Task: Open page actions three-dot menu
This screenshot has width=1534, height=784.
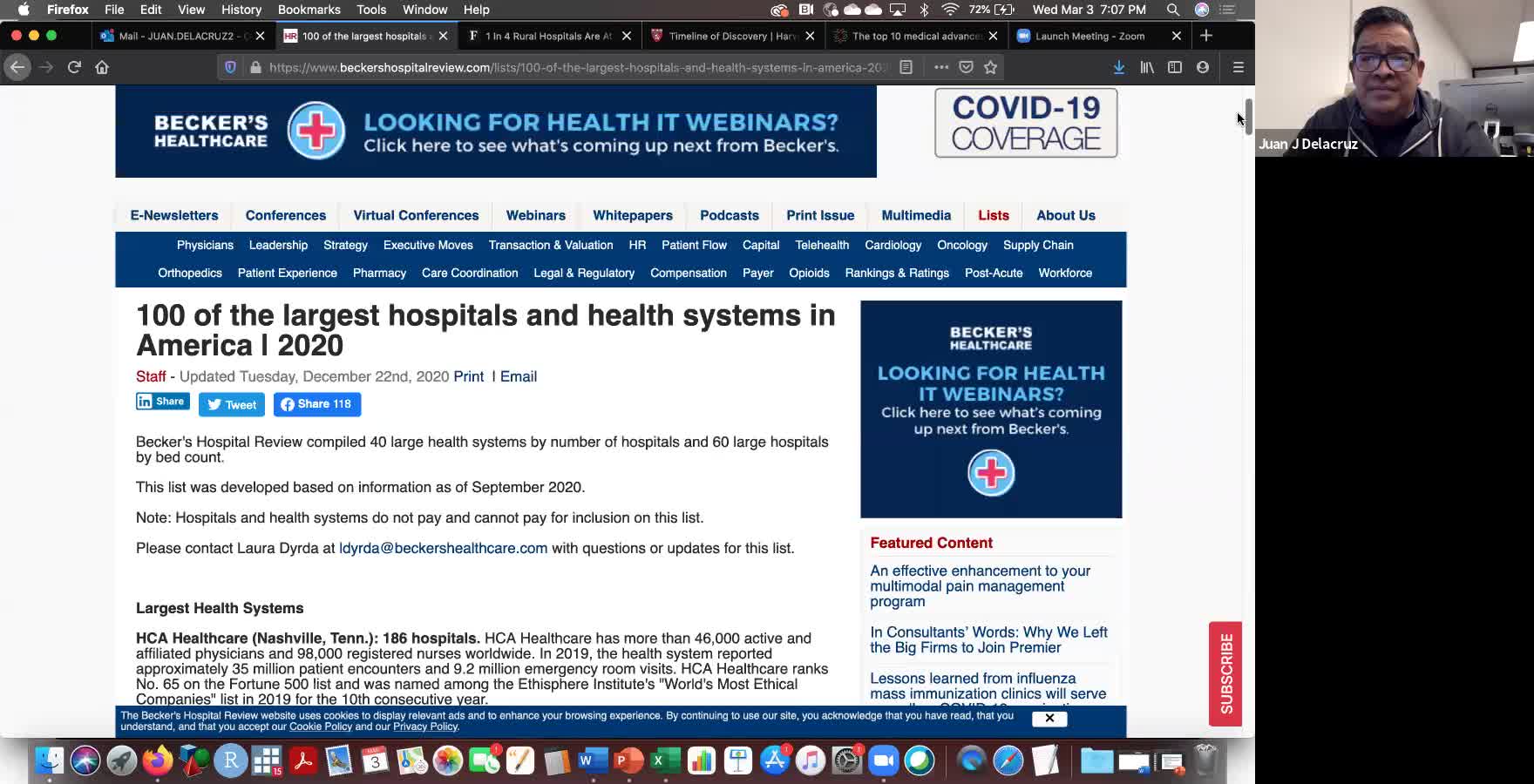Action: pos(941,67)
